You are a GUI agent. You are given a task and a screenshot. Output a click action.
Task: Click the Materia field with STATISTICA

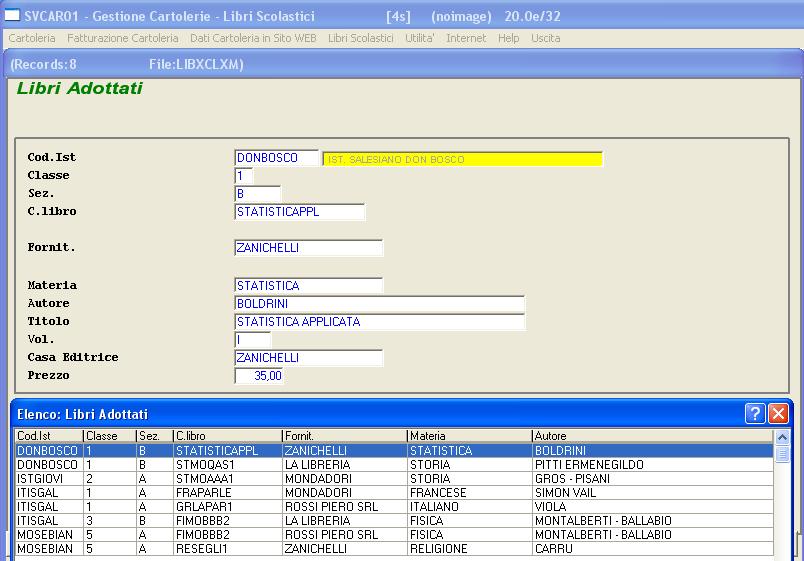pyautogui.click(x=309, y=286)
